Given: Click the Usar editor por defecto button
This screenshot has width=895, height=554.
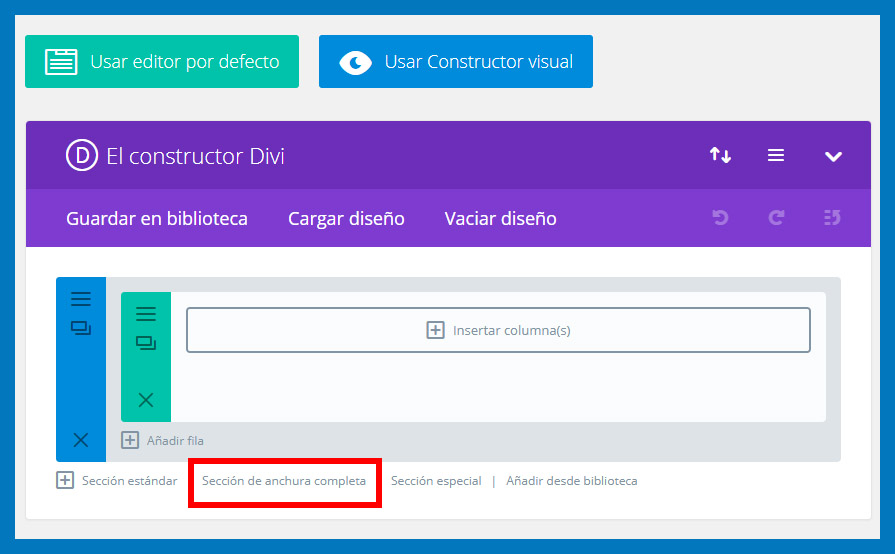Looking at the screenshot, I should click(x=162, y=62).
